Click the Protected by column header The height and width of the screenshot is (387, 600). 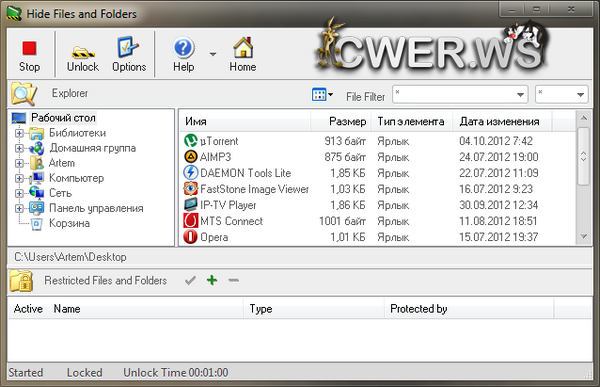click(x=469, y=309)
